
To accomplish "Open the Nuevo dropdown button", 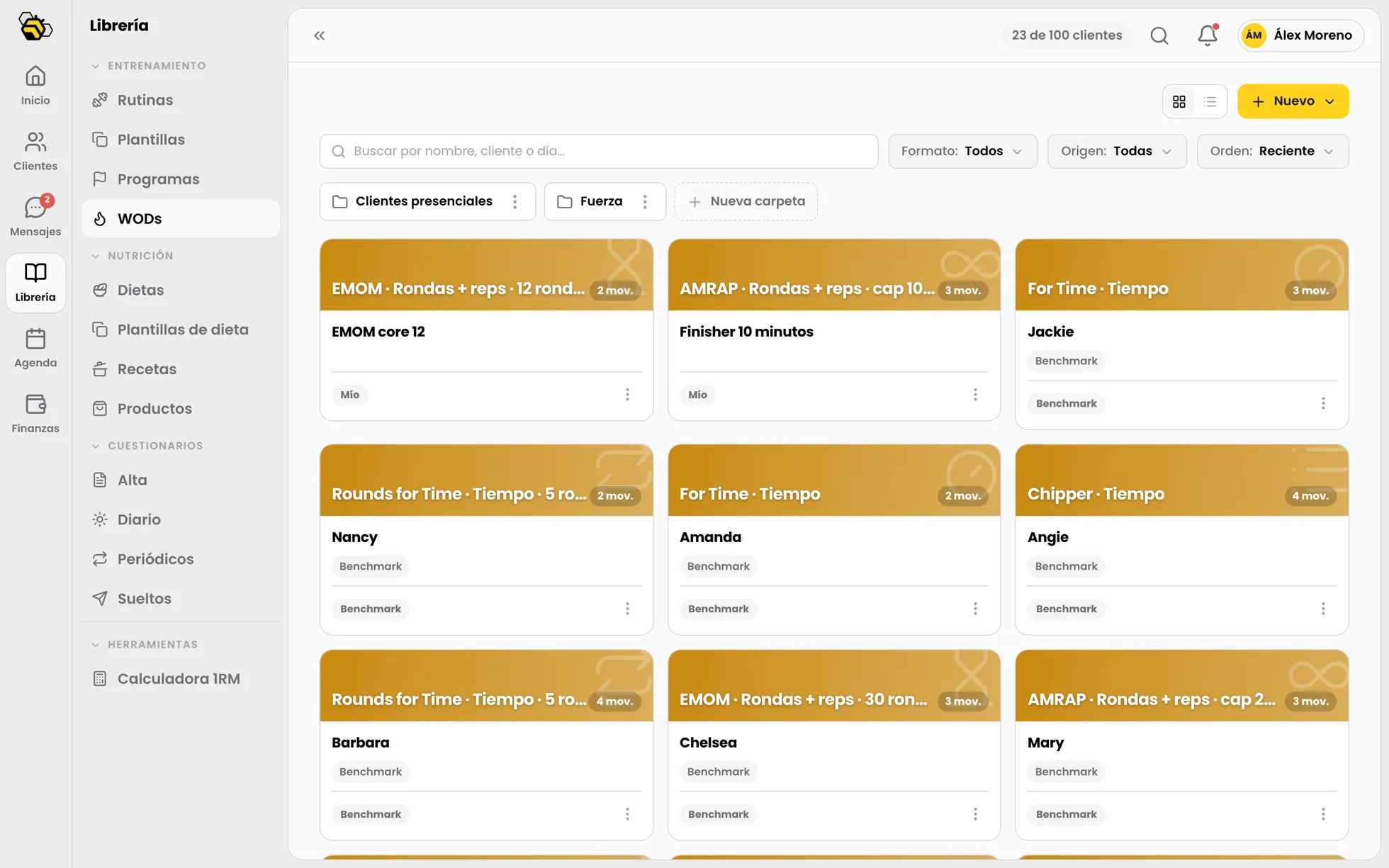I will [x=1293, y=101].
